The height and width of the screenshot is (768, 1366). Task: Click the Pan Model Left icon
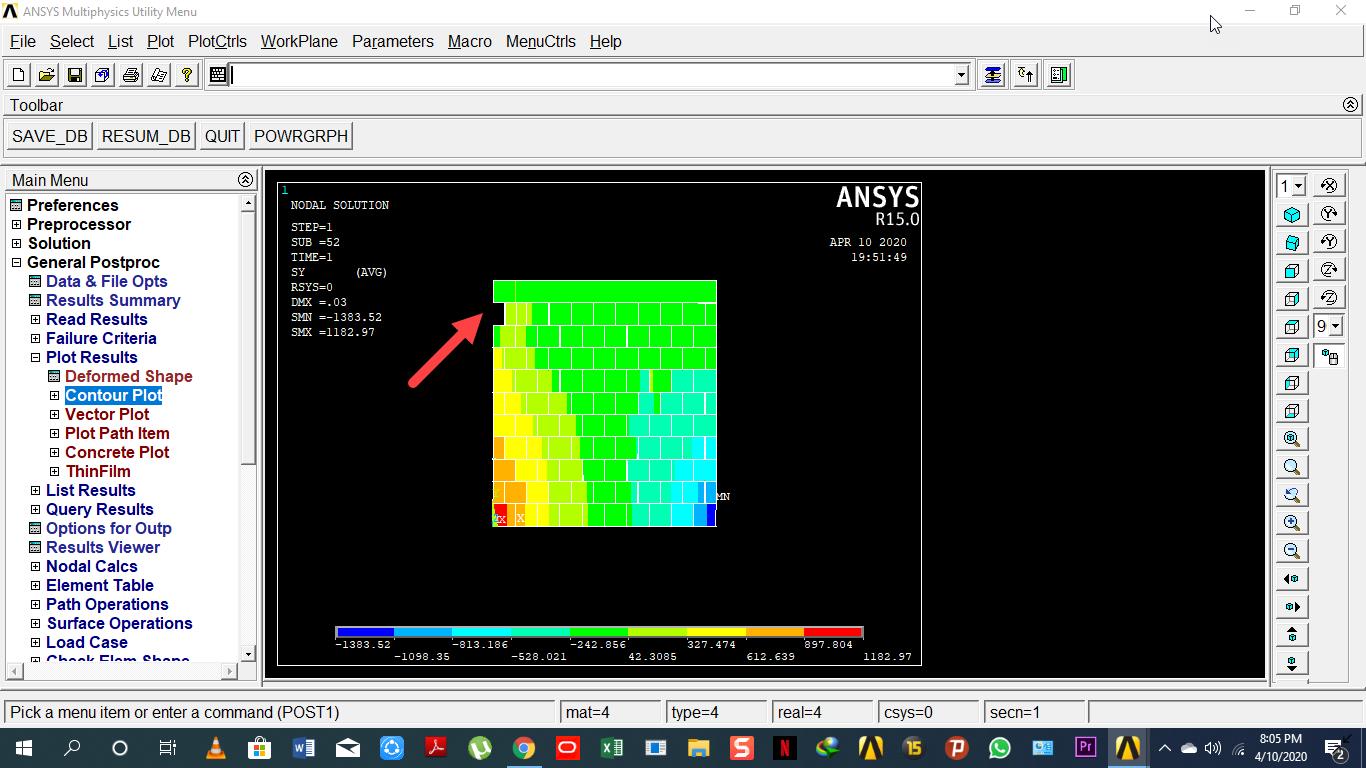[x=1292, y=579]
